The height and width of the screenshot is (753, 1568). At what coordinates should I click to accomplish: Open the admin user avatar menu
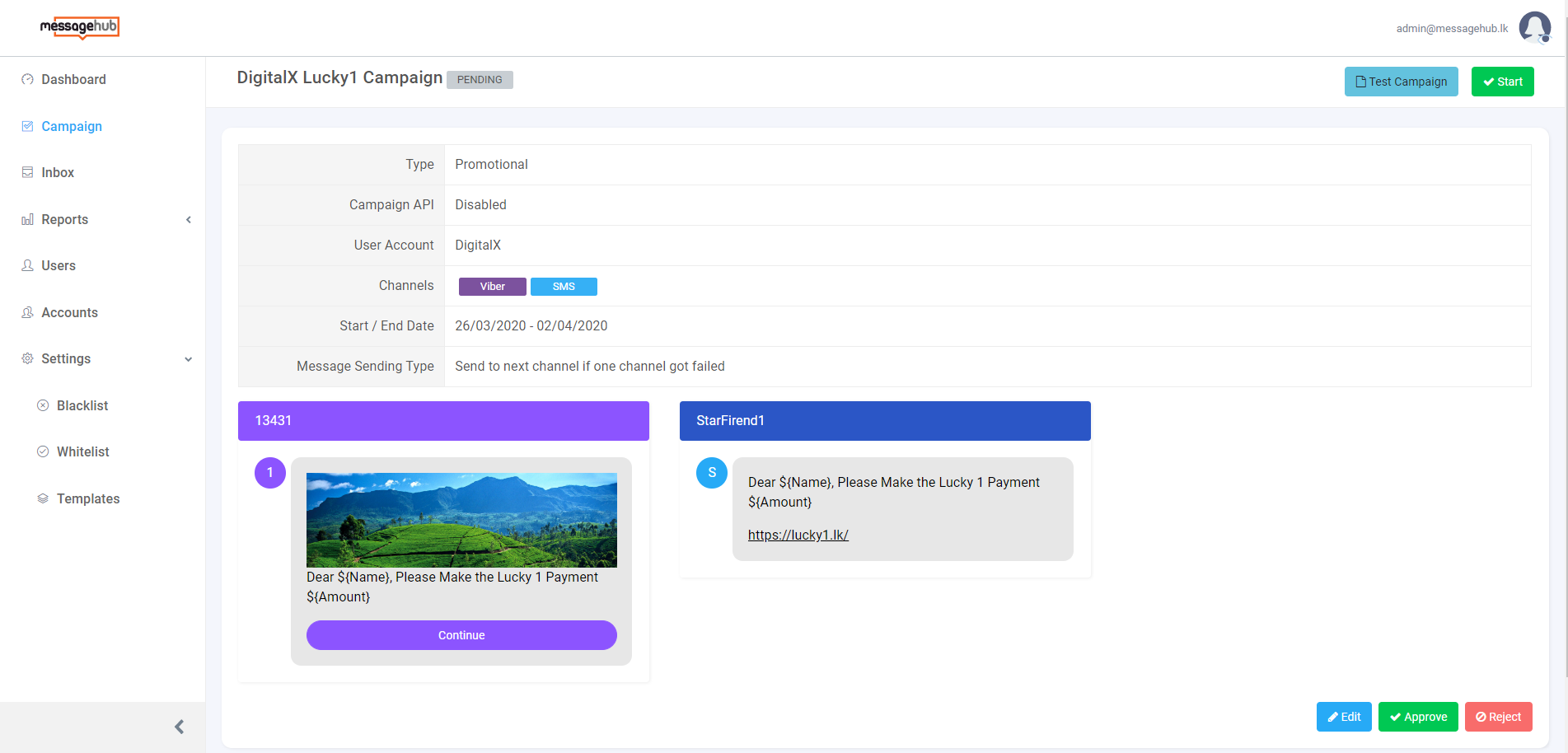(1534, 27)
